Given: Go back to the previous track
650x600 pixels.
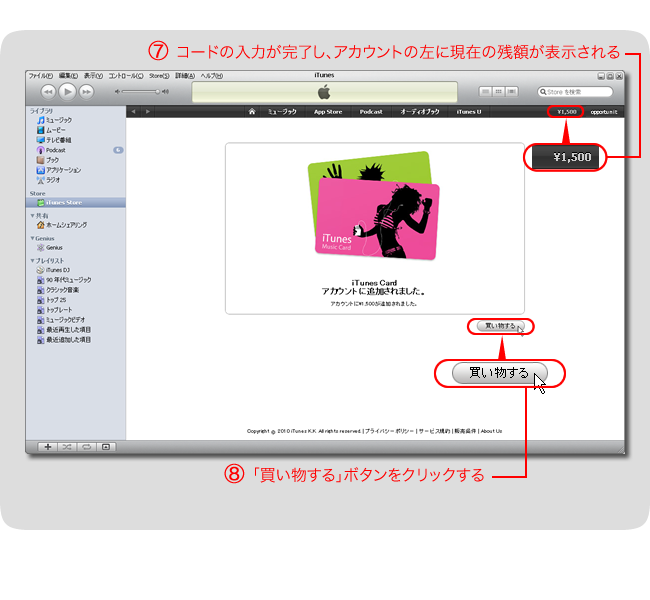Looking at the screenshot, I should pos(46,91).
